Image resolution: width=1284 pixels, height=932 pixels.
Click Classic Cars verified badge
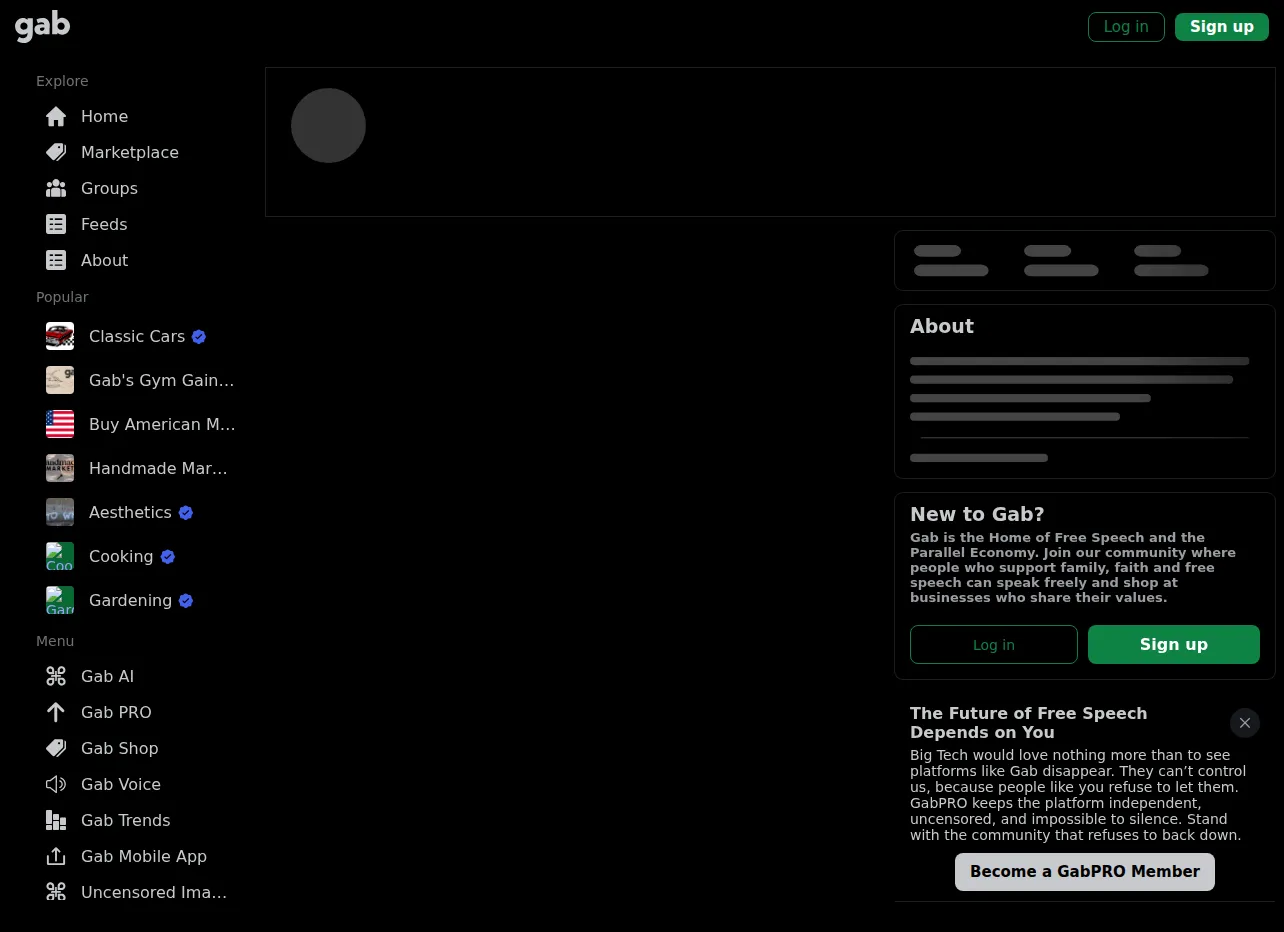(199, 337)
